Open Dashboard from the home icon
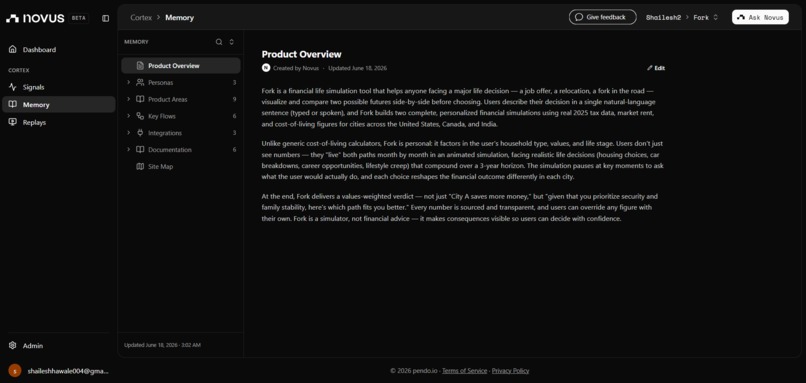 pyautogui.click(x=13, y=50)
